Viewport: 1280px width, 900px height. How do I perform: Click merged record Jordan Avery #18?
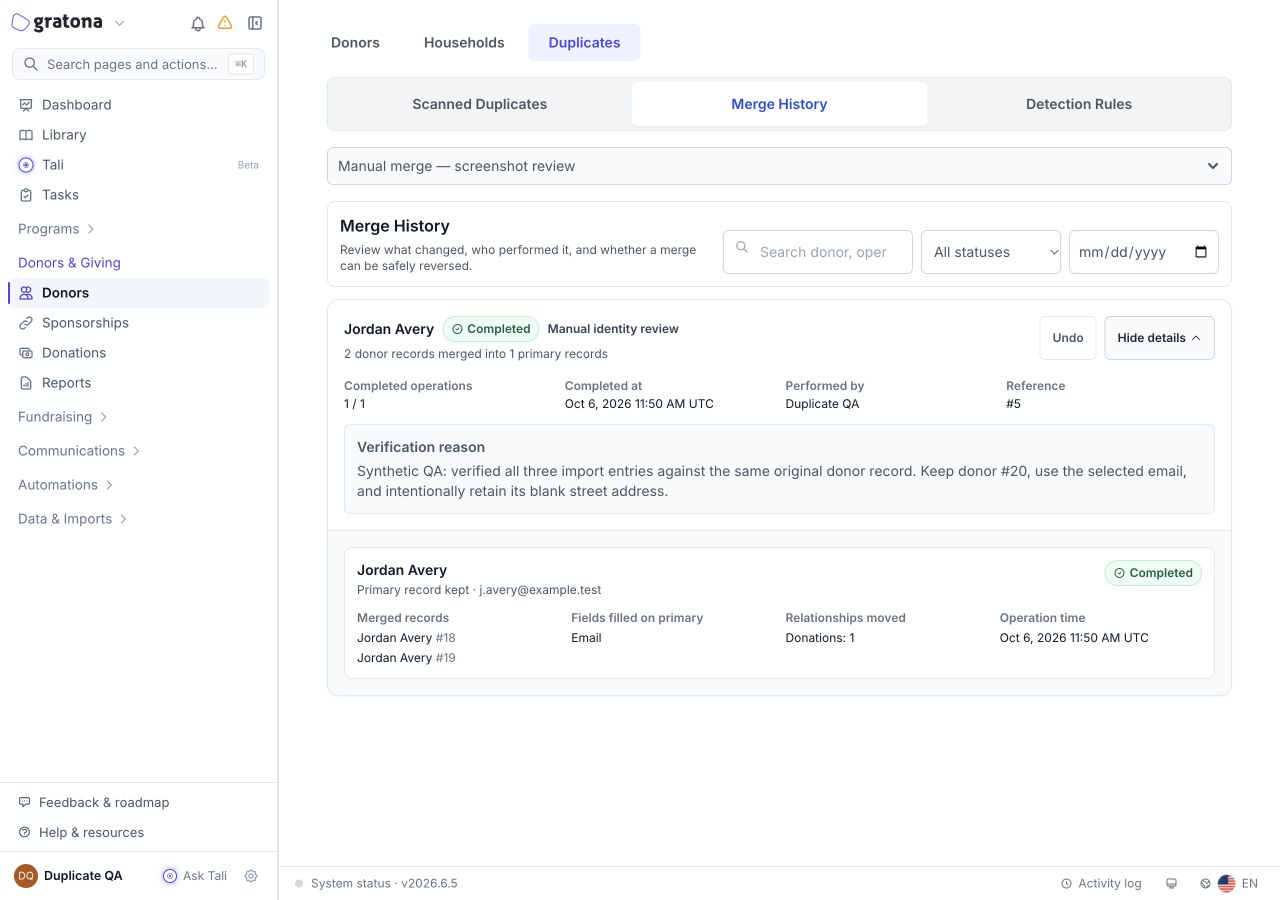[406, 638]
